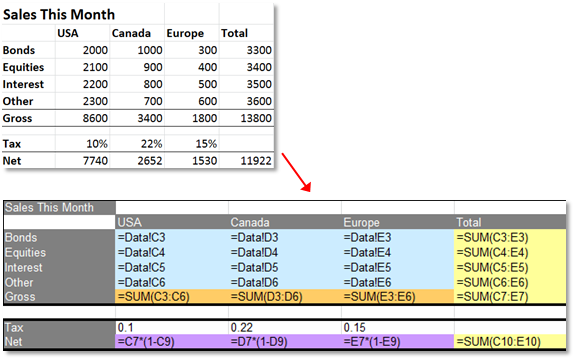Click the Europe tax rate 15%
Viewport: 575px width, 360px height.
[x=206, y=144]
